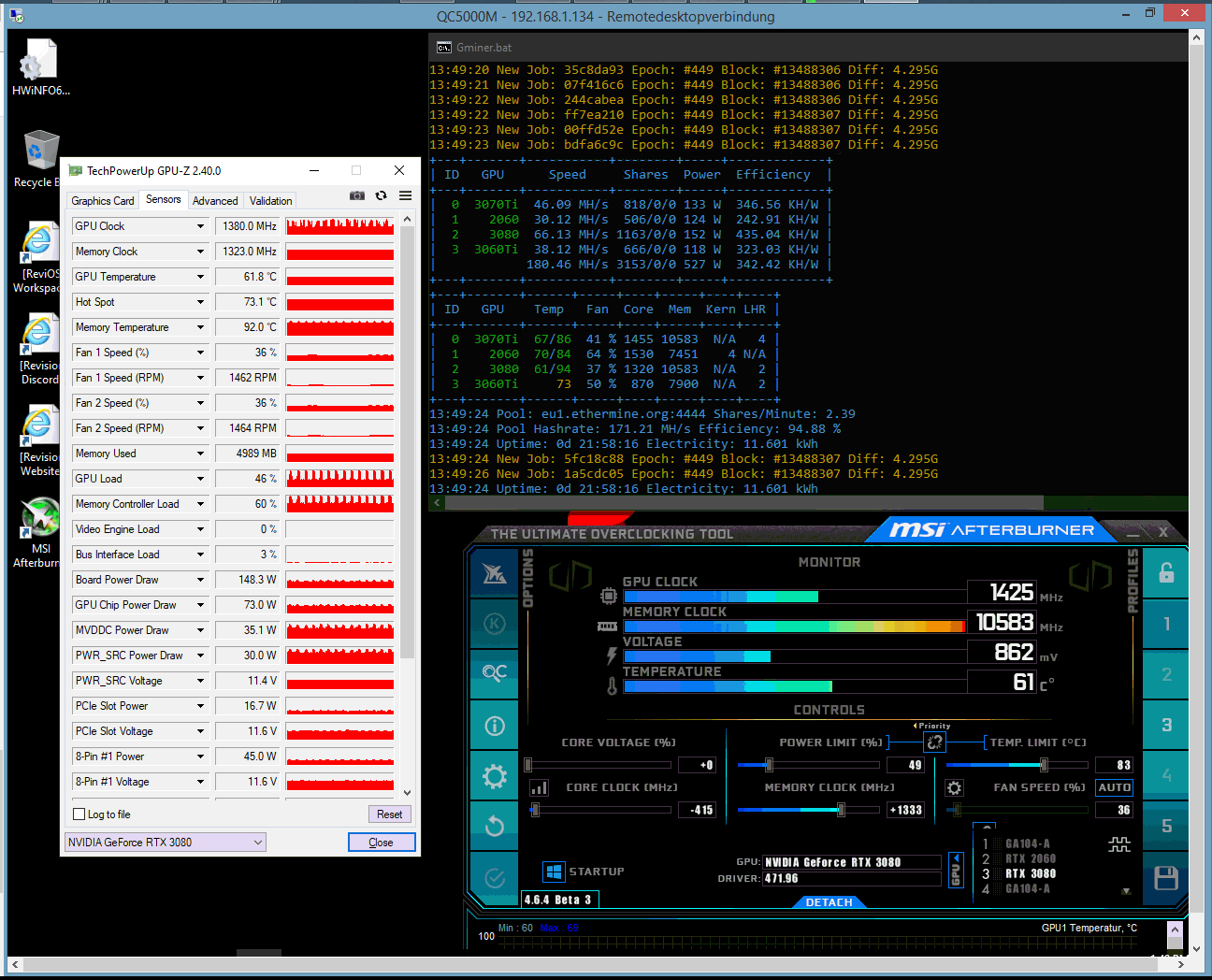Launch MSI Afterburner desktop shortcut
The image size is (1212, 980).
[x=39, y=532]
